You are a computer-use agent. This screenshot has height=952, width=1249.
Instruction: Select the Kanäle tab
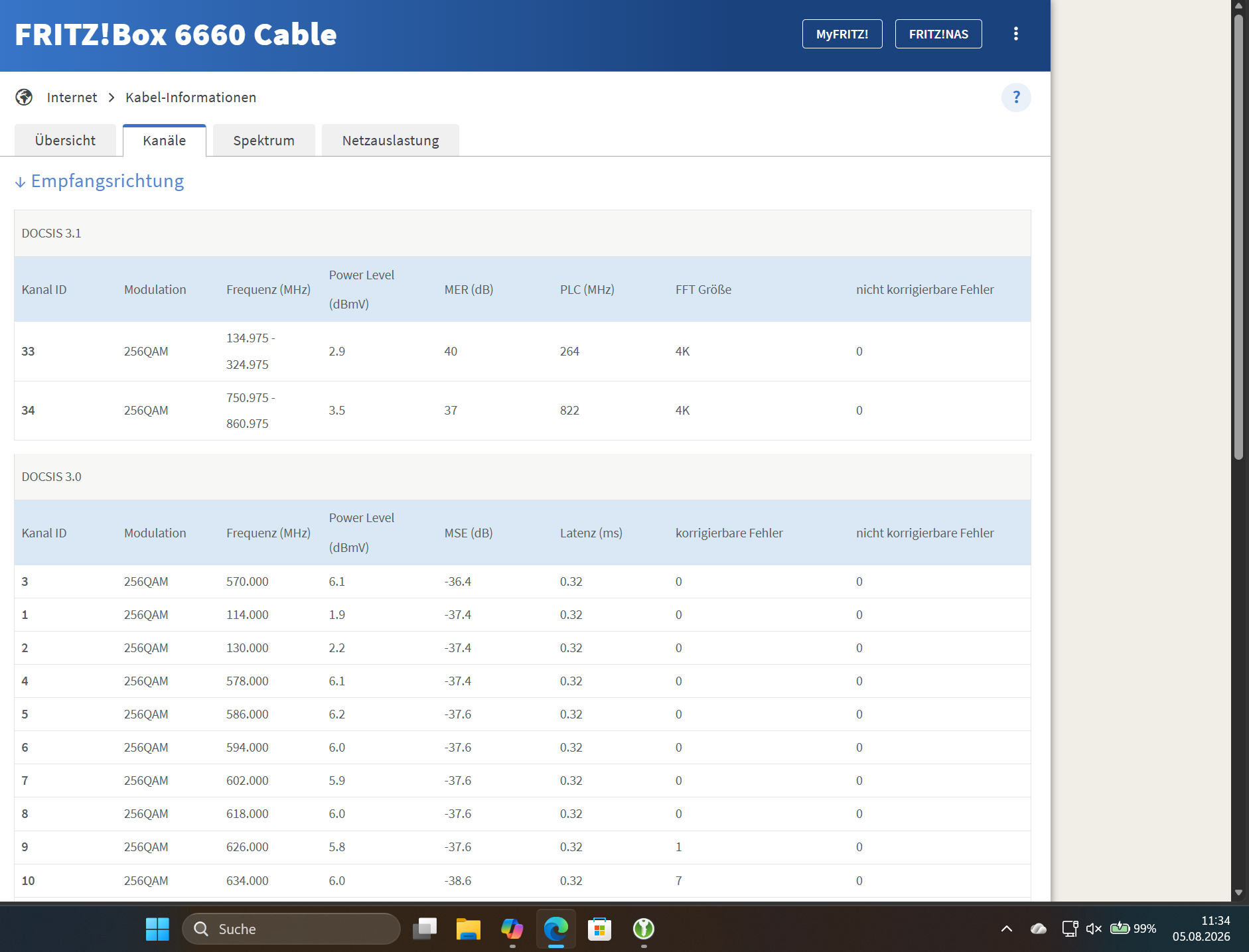[165, 141]
